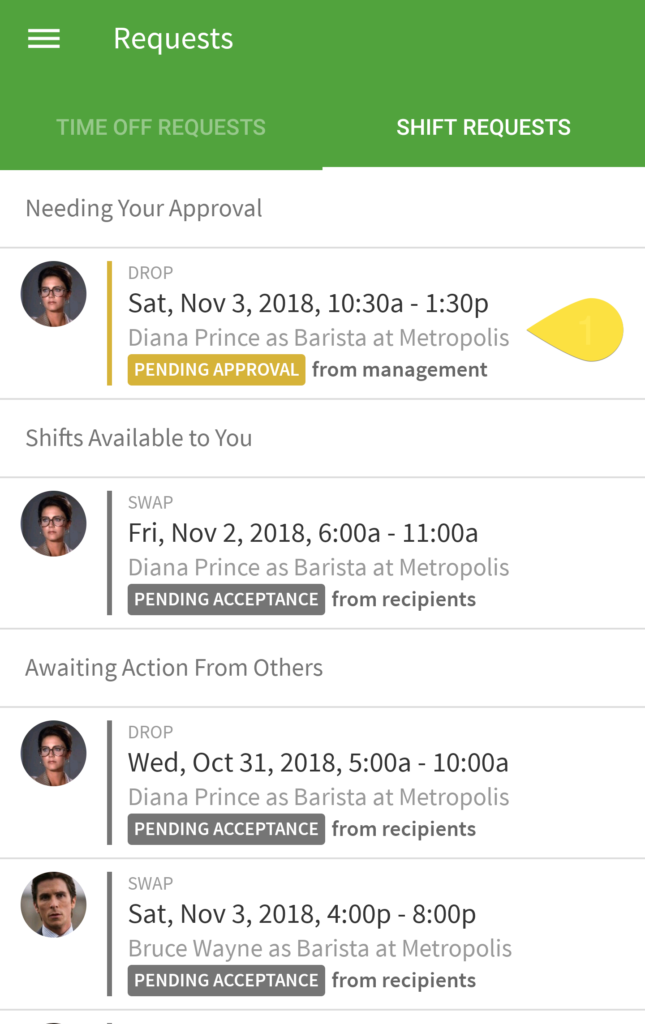Tap the Requests title in the header

point(173,39)
